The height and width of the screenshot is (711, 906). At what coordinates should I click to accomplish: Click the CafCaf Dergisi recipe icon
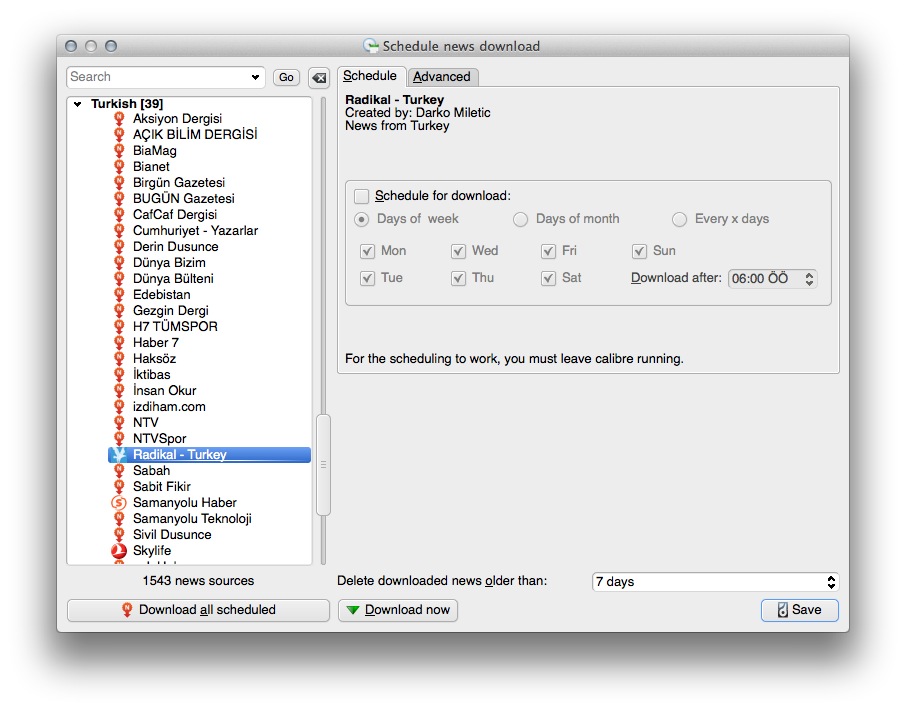119,214
